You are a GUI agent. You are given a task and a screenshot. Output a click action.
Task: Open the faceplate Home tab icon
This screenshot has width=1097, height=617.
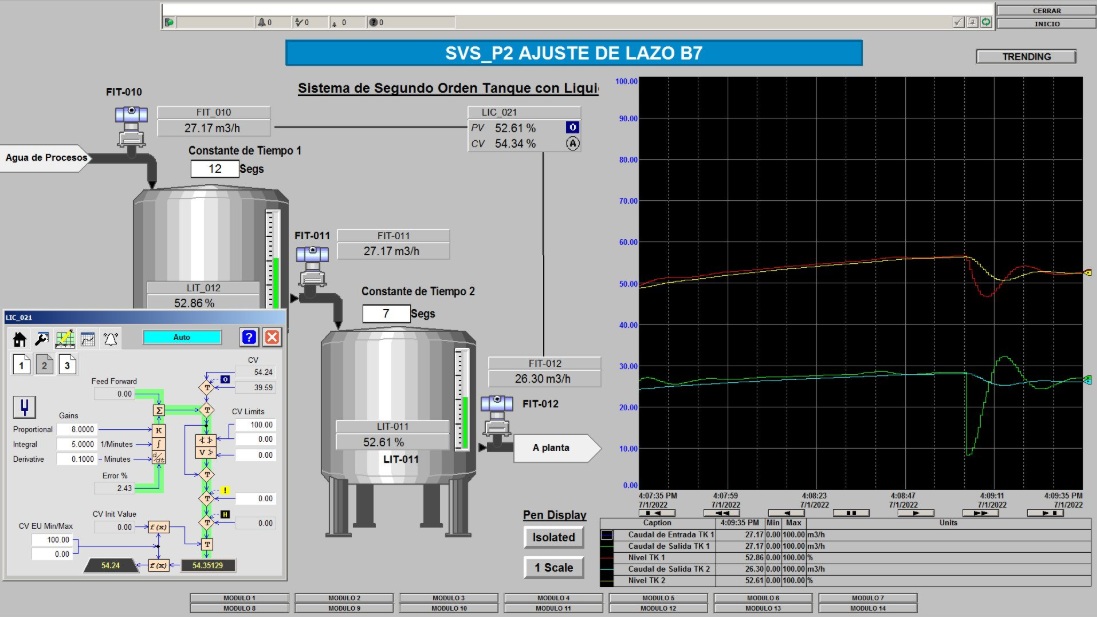pos(19,338)
